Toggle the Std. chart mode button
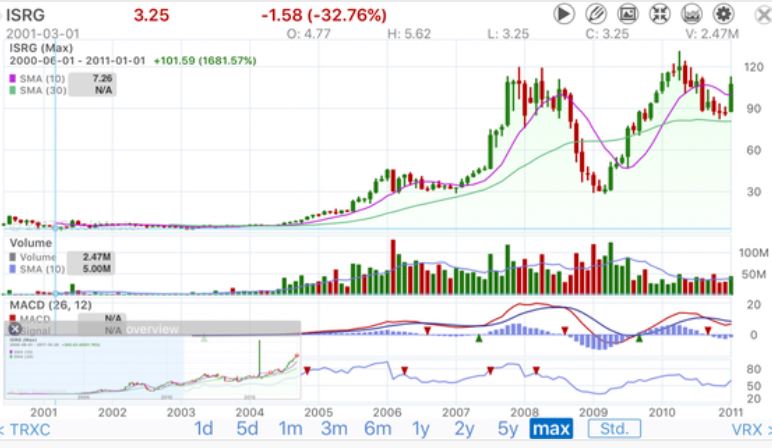This screenshot has height=448, width=772. (613, 430)
